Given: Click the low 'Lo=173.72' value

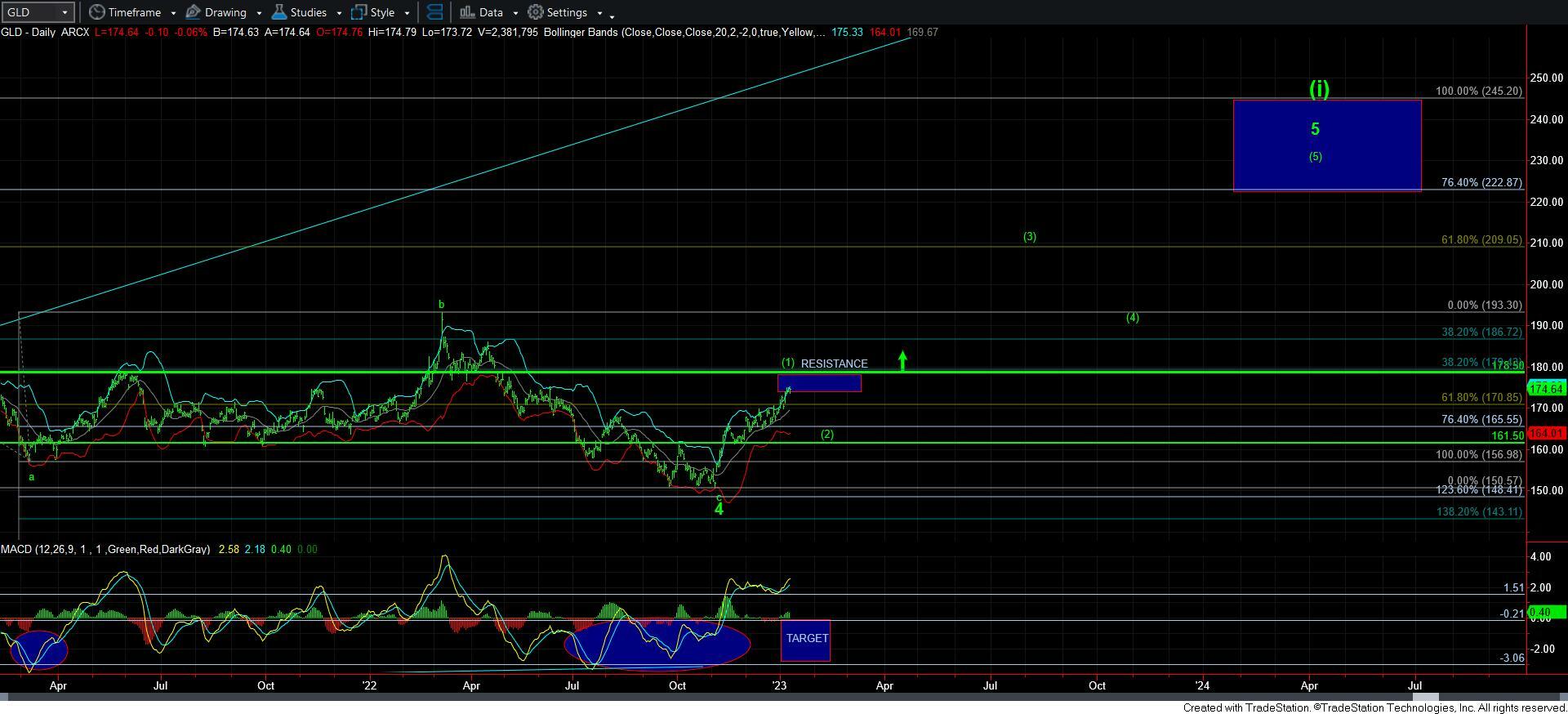Looking at the screenshot, I should tap(448, 33).
